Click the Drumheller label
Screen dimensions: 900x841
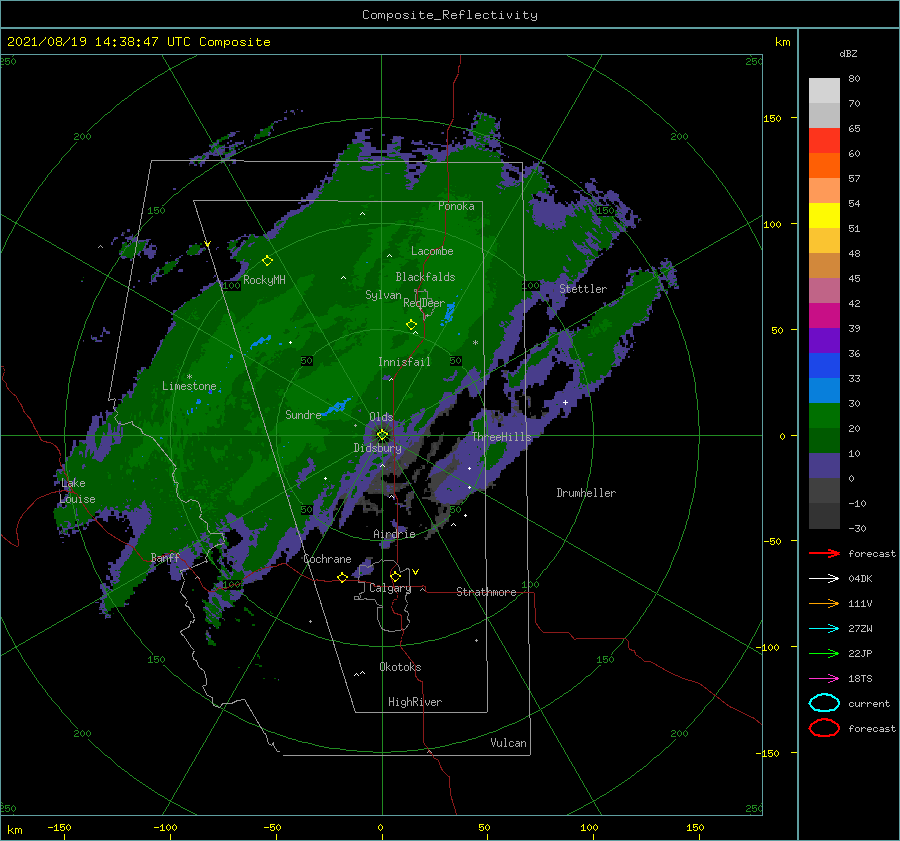click(x=586, y=493)
